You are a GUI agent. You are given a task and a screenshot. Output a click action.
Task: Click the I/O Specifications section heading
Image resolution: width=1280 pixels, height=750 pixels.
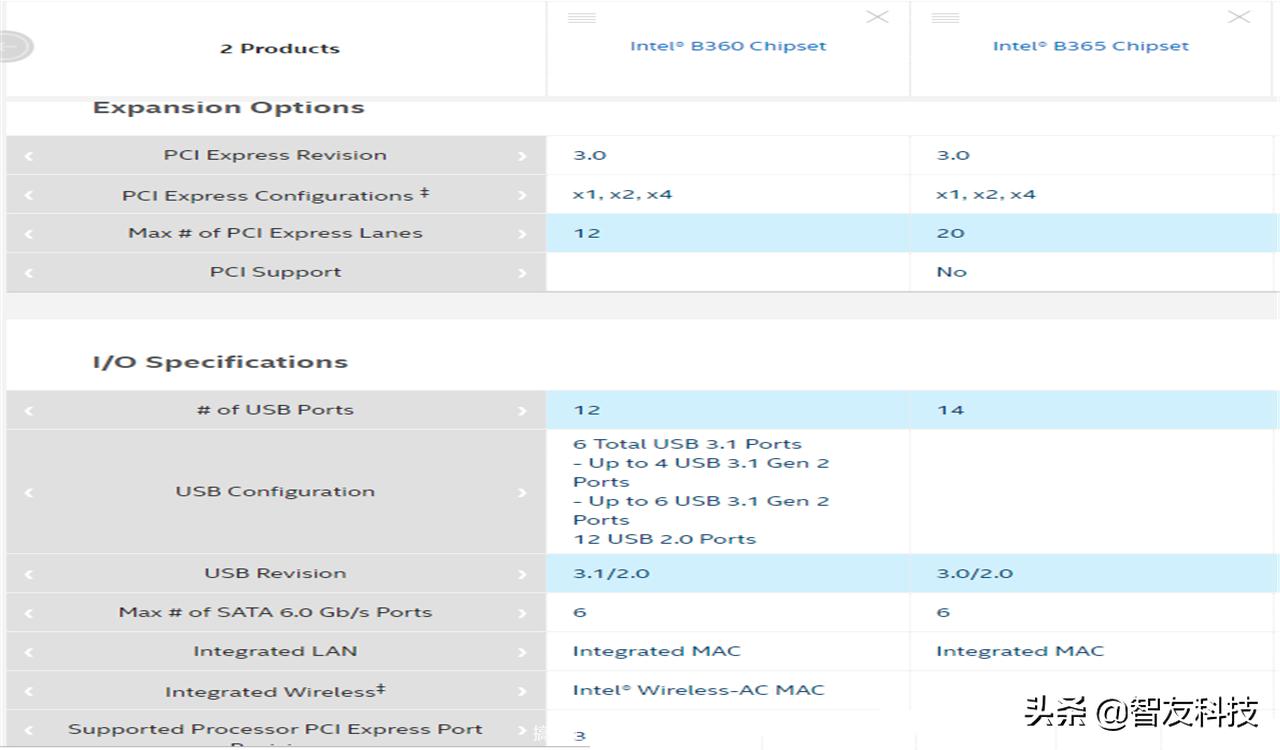click(x=220, y=363)
